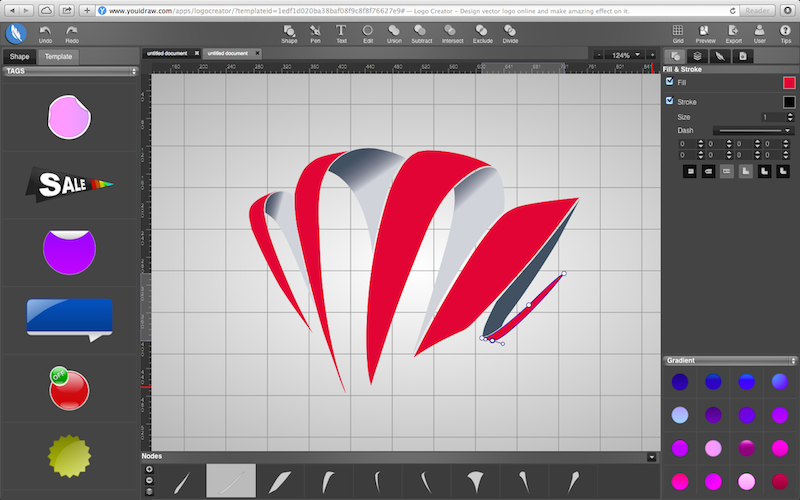The height and width of the screenshot is (500, 800).
Task: Switch to the Template tab
Action: (58, 57)
